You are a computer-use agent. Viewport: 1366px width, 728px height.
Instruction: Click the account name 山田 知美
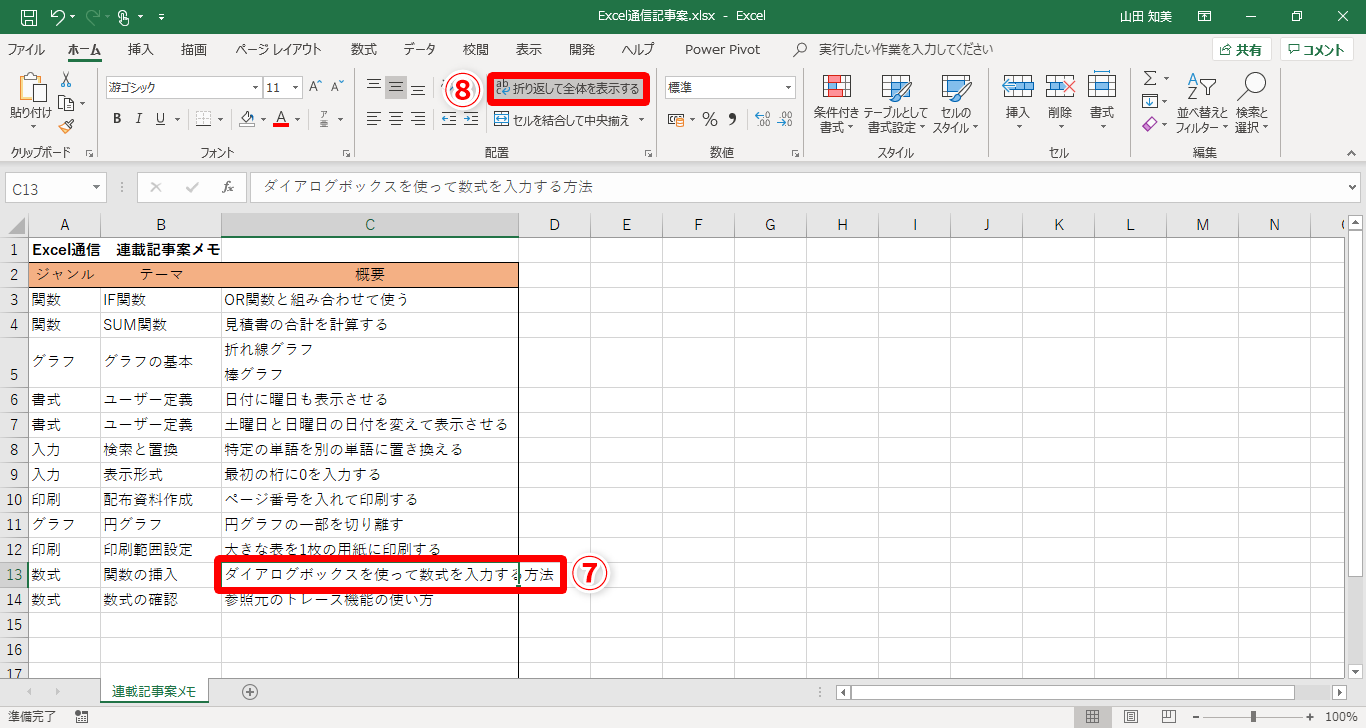1148,16
